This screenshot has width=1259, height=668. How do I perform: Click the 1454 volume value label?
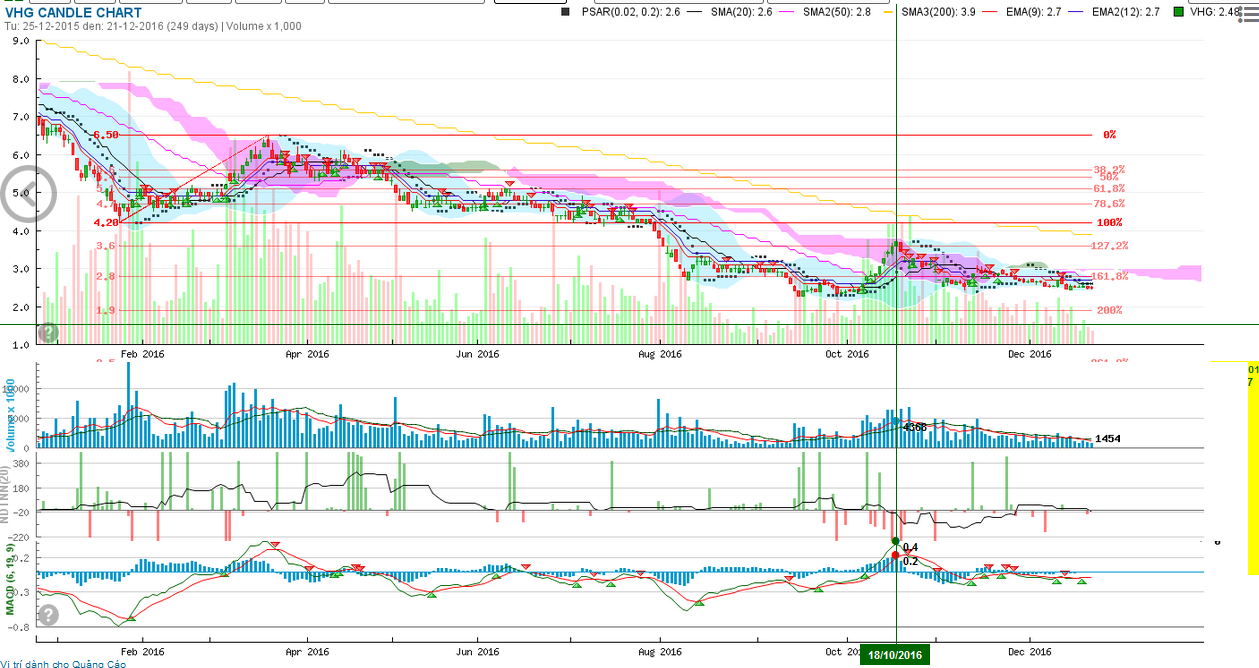click(x=1108, y=438)
